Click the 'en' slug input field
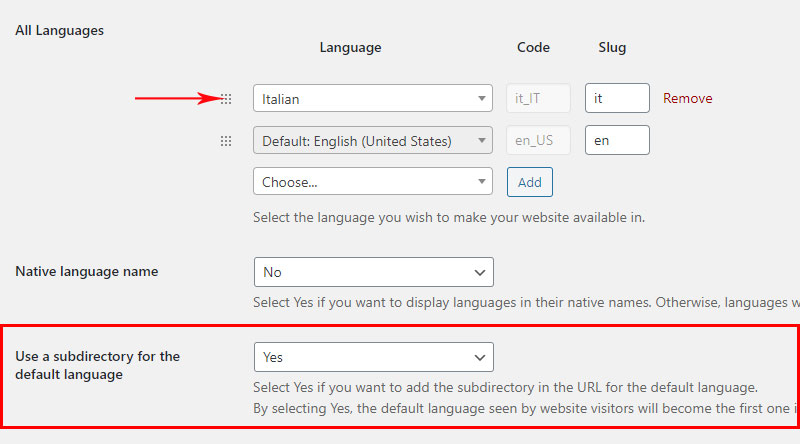Screen dimensions: 800x444 [617, 140]
